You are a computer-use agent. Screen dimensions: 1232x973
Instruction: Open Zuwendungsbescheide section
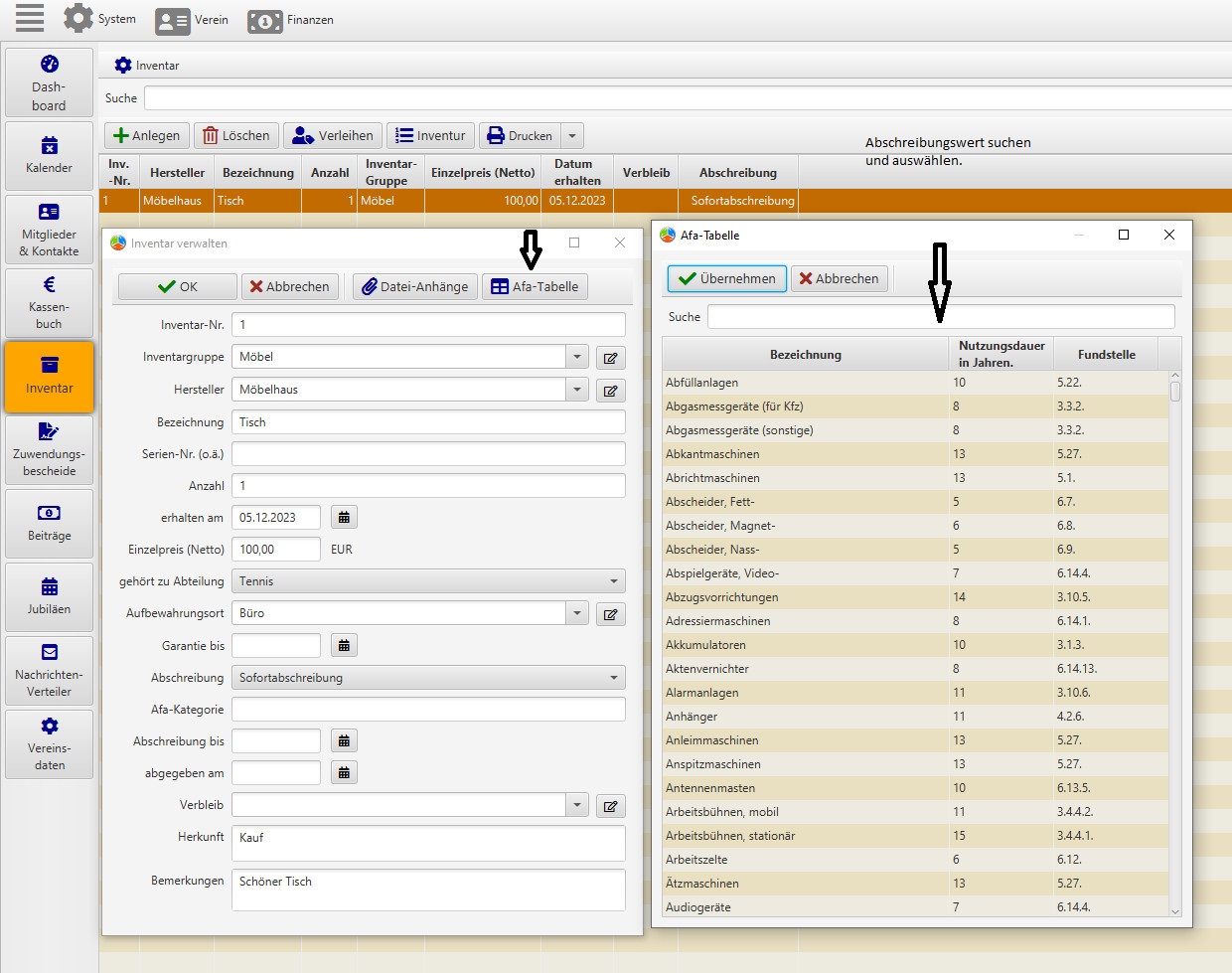pyautogui.click(x=49, y=450)
